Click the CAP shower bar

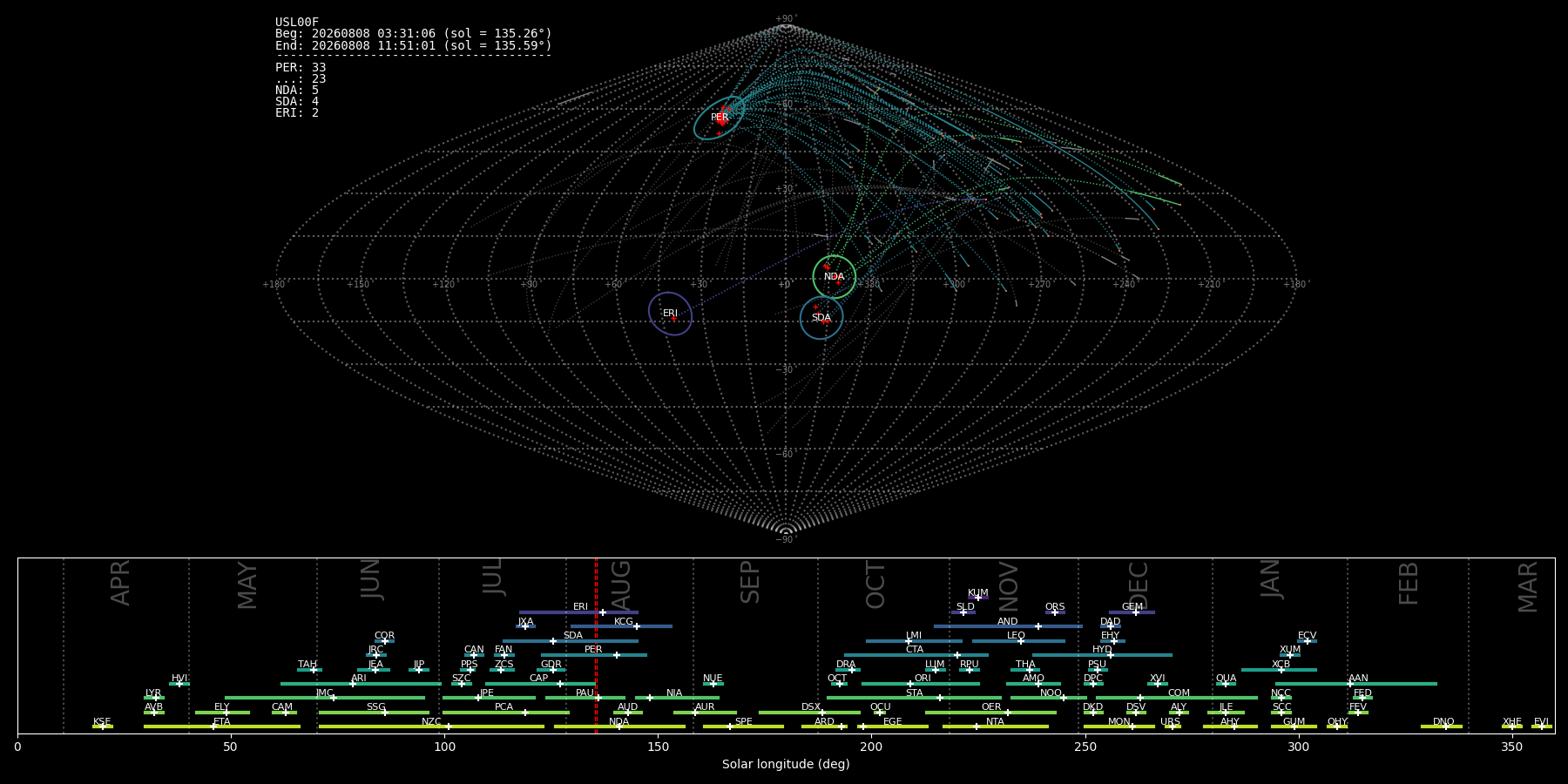point(539,684)
